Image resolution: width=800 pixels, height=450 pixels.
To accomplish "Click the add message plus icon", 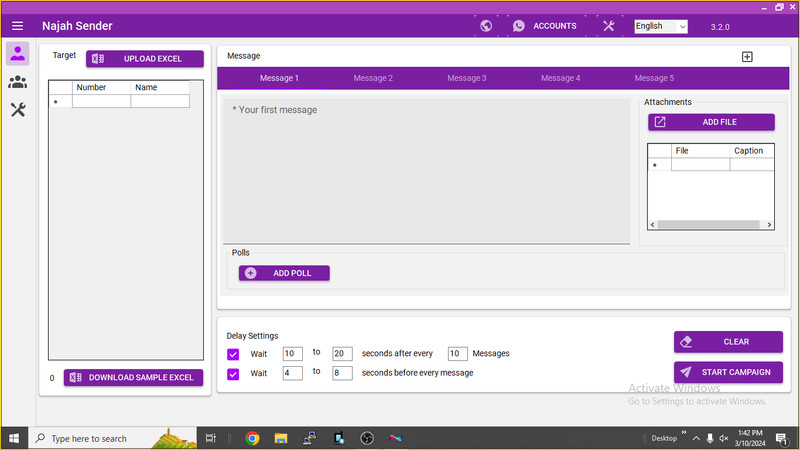I will [x=747, y=57].
